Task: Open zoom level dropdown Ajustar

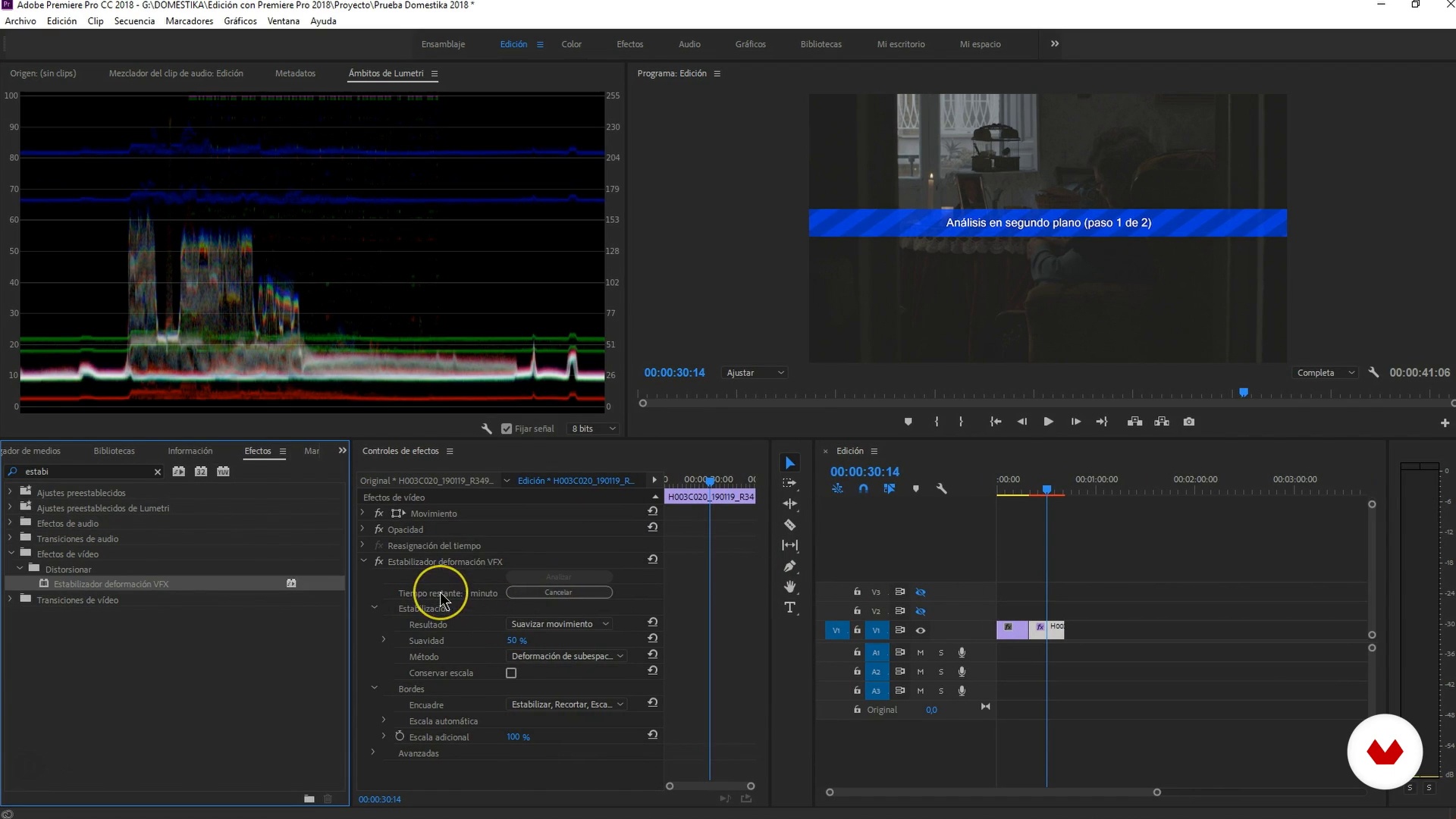Action: pyautogui.click(x=755, y=372)
